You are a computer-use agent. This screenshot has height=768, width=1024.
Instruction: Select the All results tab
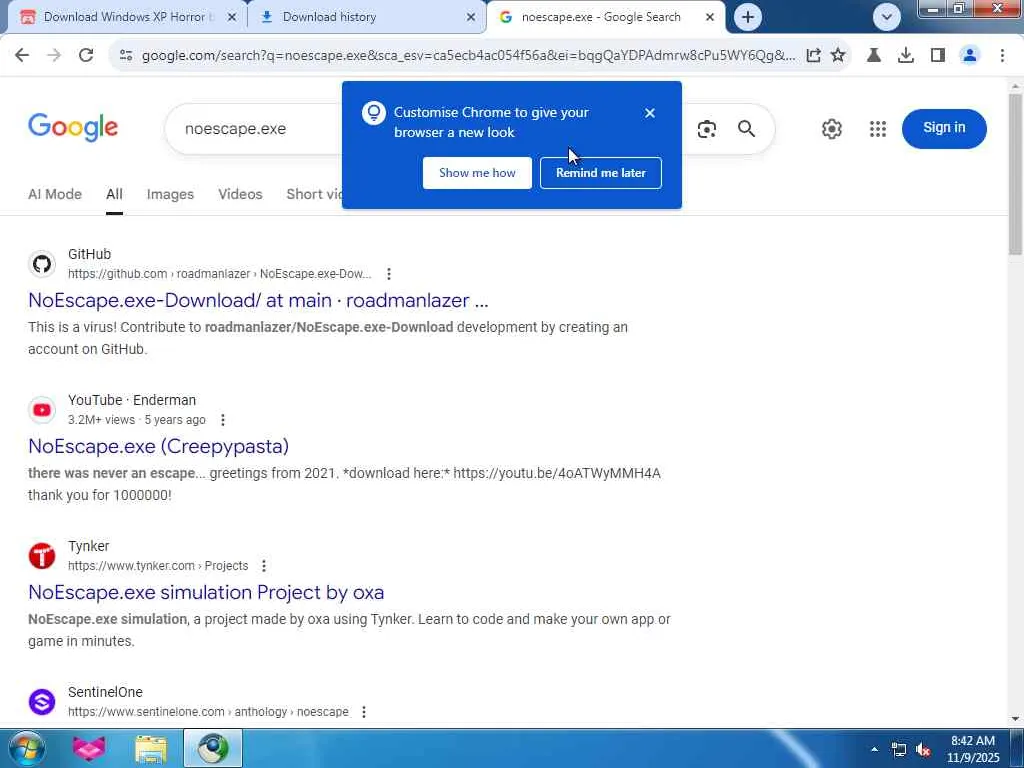click(x=114, y=194)
